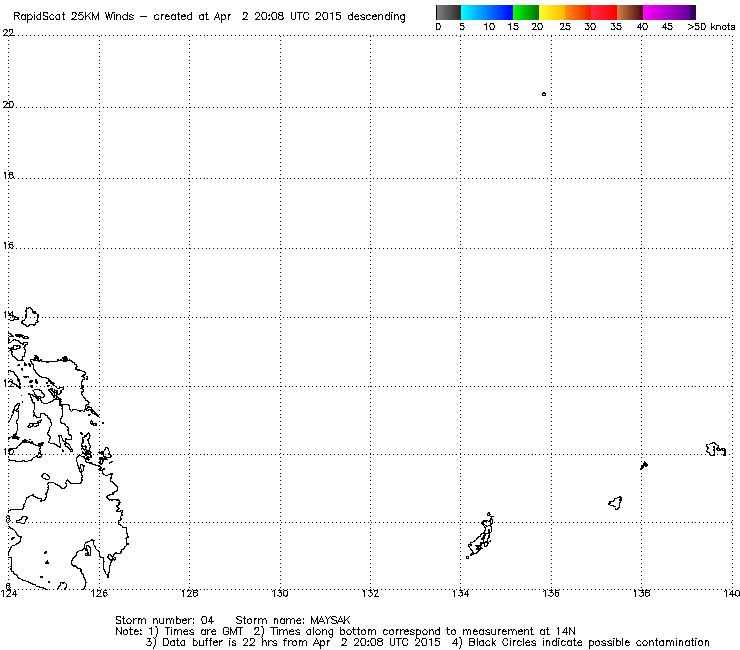Viewport: 740px width, 650px height.
Task: Click "Storm number: 04" text
Action: pyautogui.click(x=165, y=620)
